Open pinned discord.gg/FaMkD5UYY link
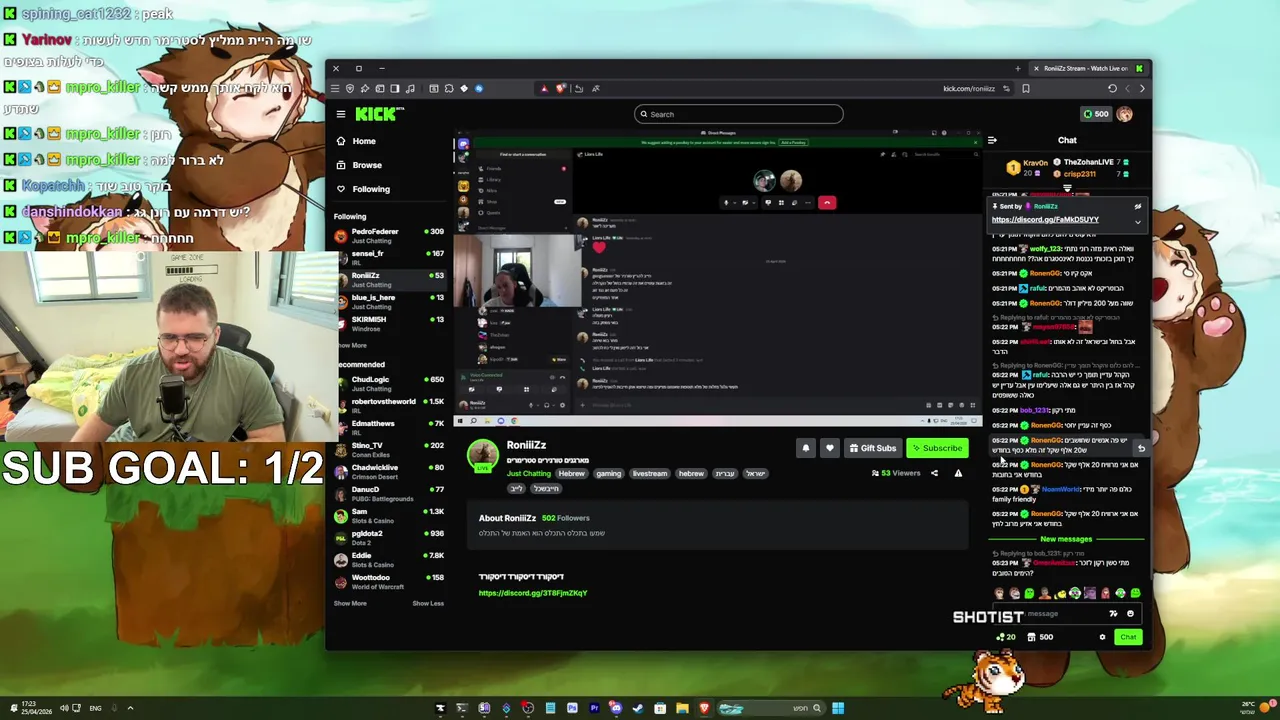Viewport: 1280px width, 720px height. tap(1045, 220)
